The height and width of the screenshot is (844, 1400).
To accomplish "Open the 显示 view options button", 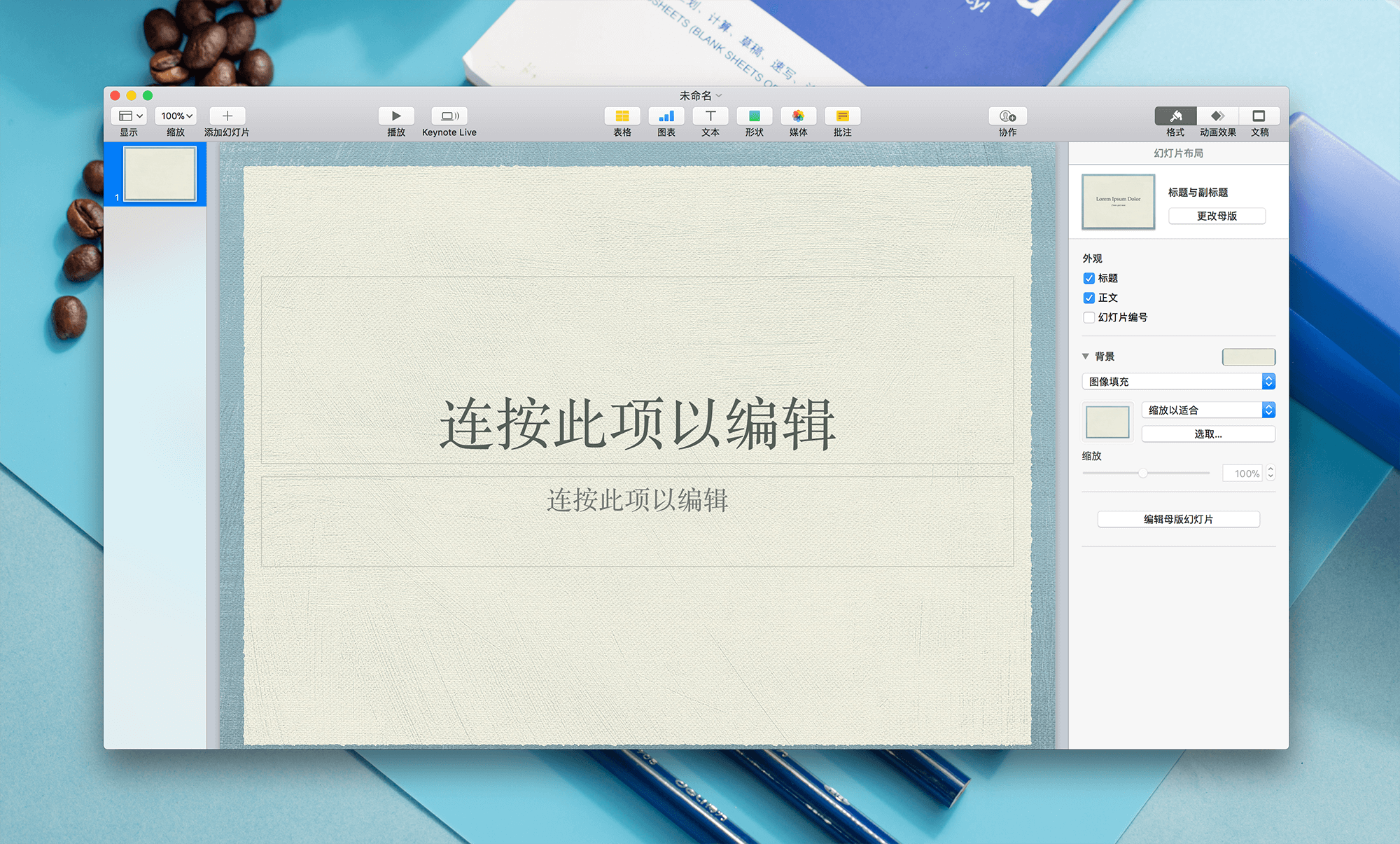I will tap(129, 116).
